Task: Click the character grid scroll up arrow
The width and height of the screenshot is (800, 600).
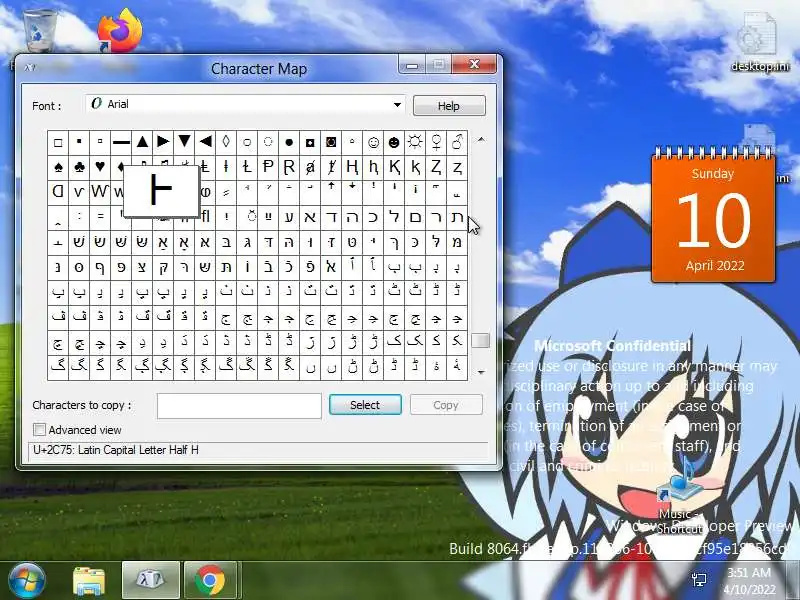Action: click(481, 140)
